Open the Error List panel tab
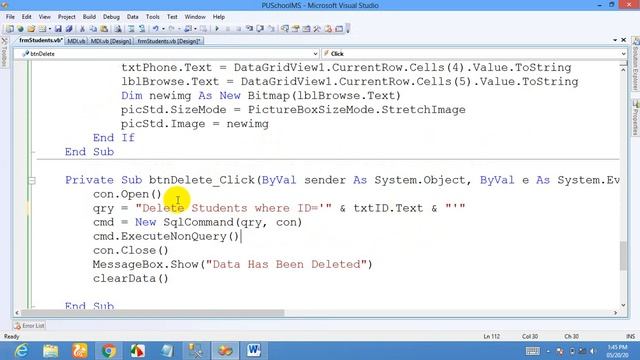This screenshot has width=640, height=360. (29, 326)
